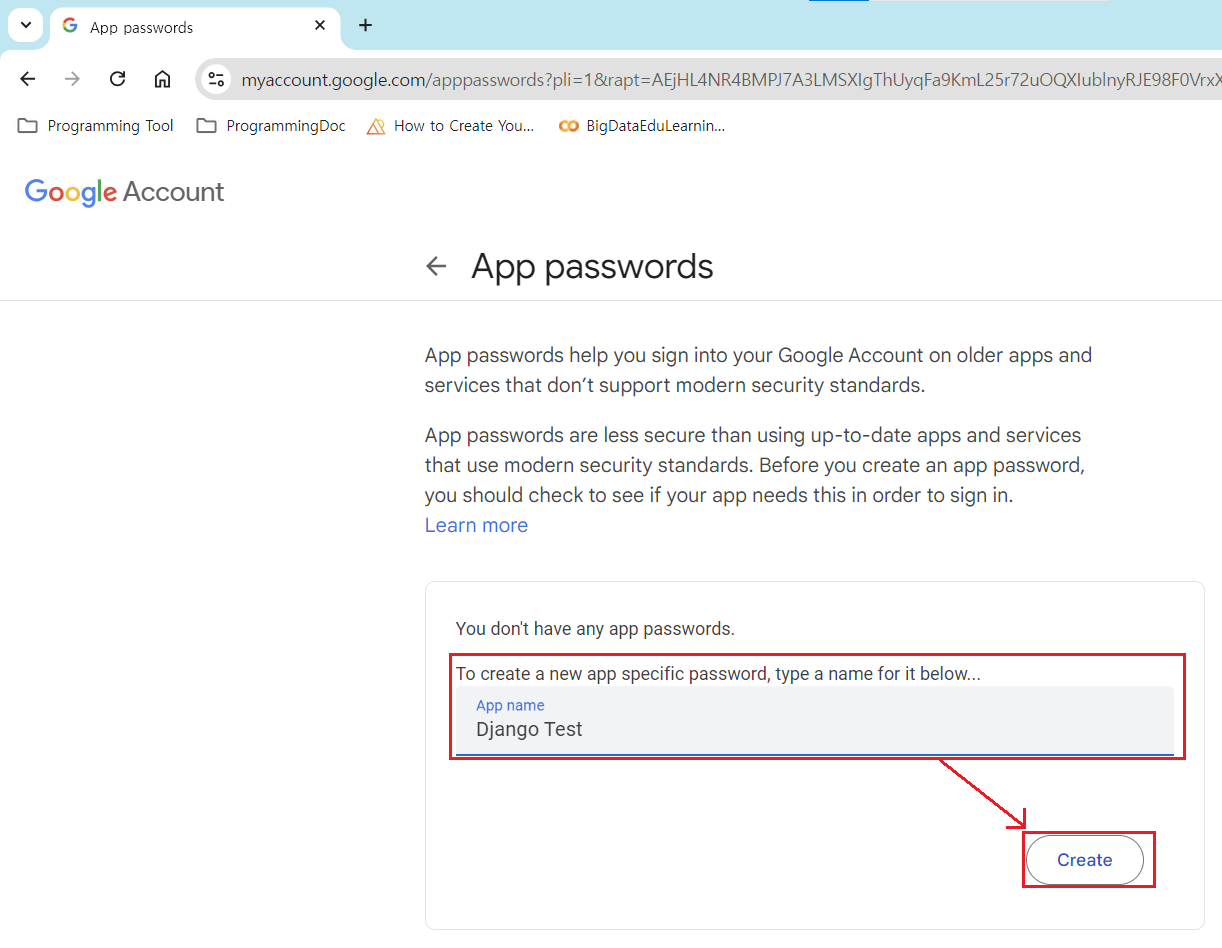Open a new browser tab
This screenshot has width=1222, height=948.
(366, 26)
